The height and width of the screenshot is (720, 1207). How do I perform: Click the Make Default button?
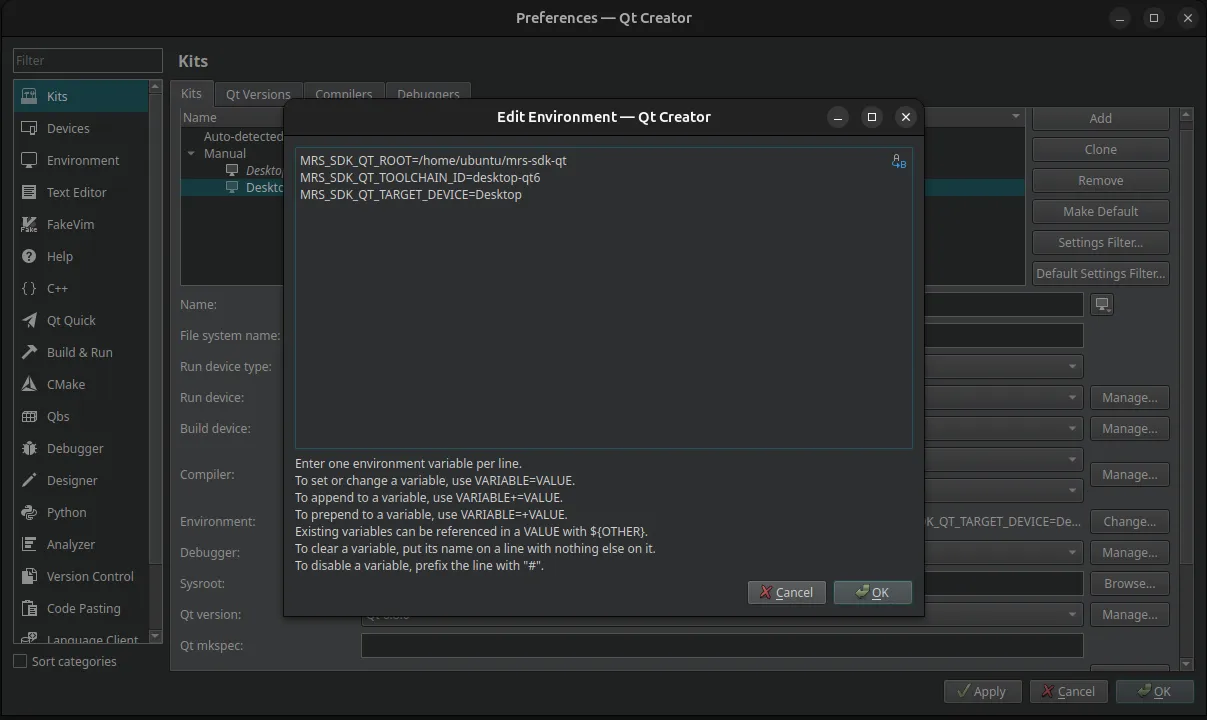click(x=1100, y=211)
